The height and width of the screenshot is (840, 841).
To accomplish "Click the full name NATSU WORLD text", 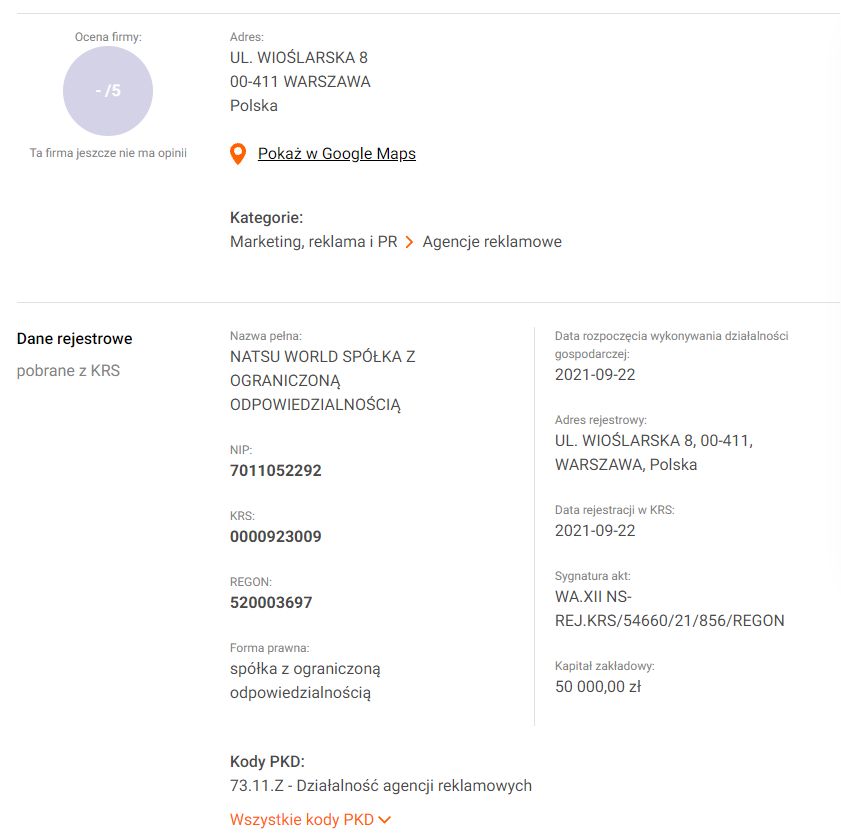I will (322, 380).
